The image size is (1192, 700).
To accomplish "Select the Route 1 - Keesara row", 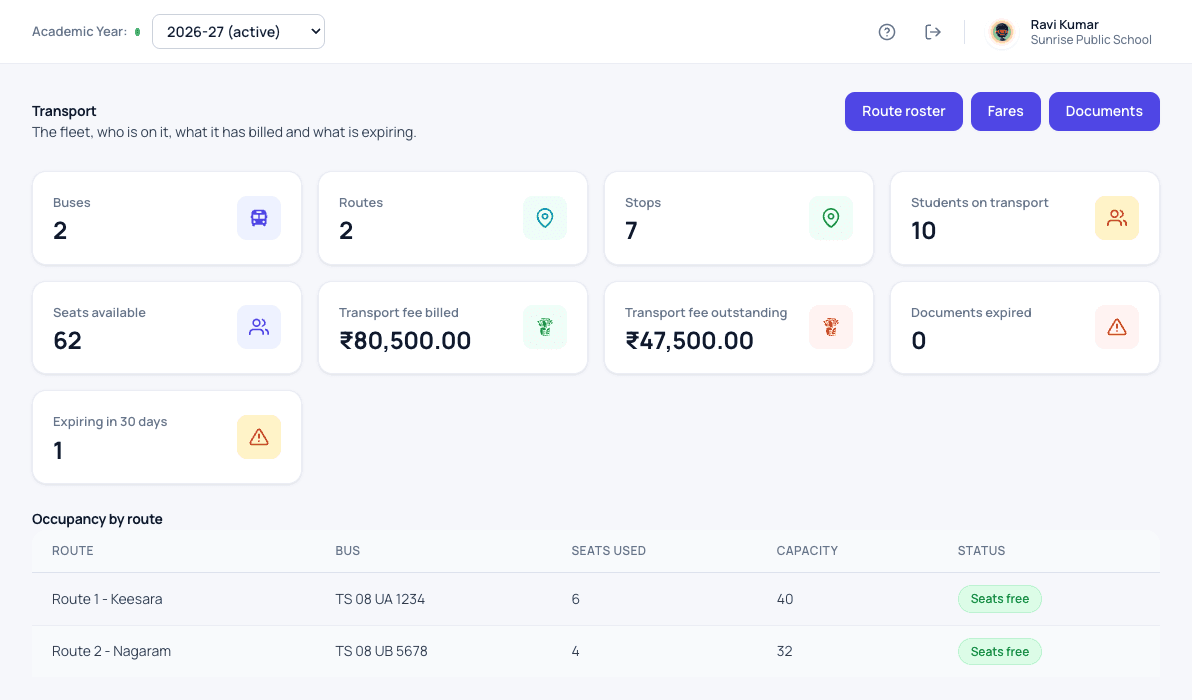I will point(596,599).
